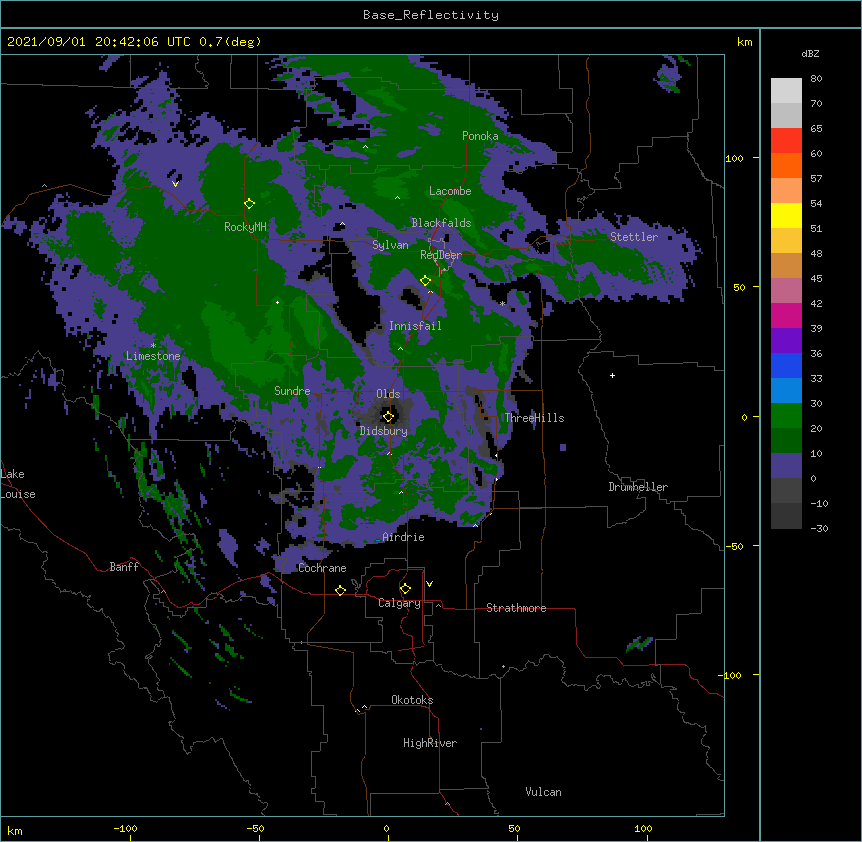
Task: Pick the slate purple 0-10 dBZ swatch
Action: pos(786,466)
